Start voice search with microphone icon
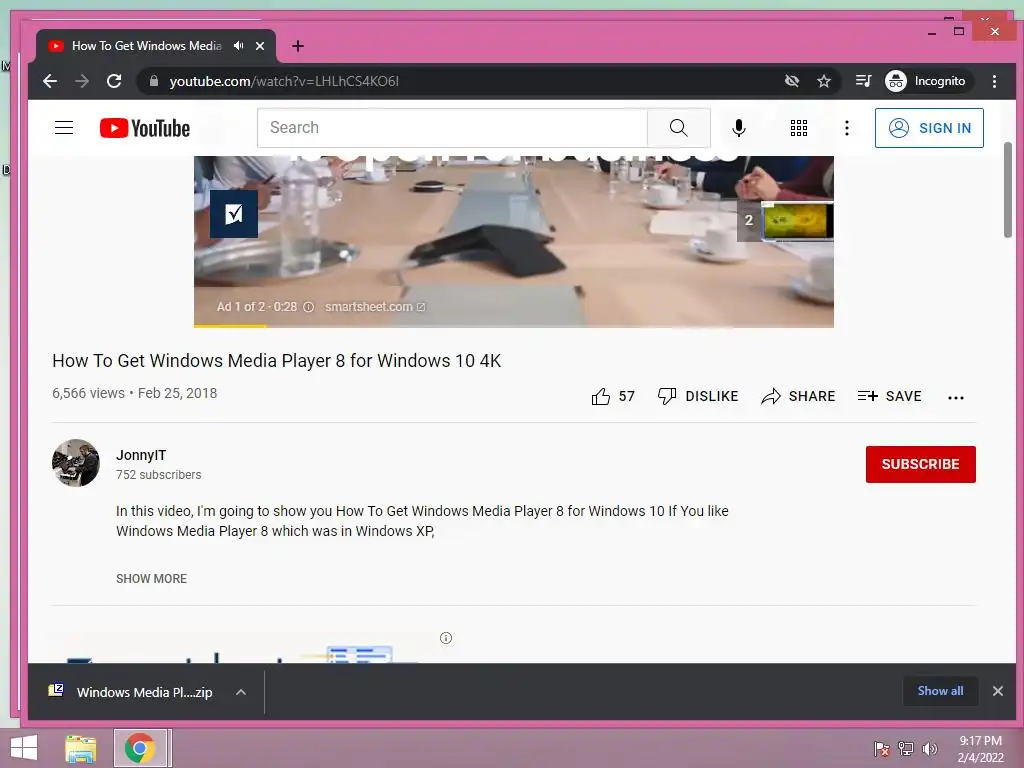This screenshot has height=768, width=1024. 739,128
